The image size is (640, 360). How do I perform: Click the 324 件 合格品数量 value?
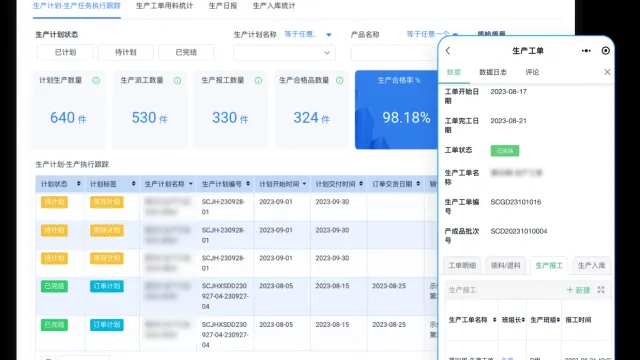coord(311,118)
